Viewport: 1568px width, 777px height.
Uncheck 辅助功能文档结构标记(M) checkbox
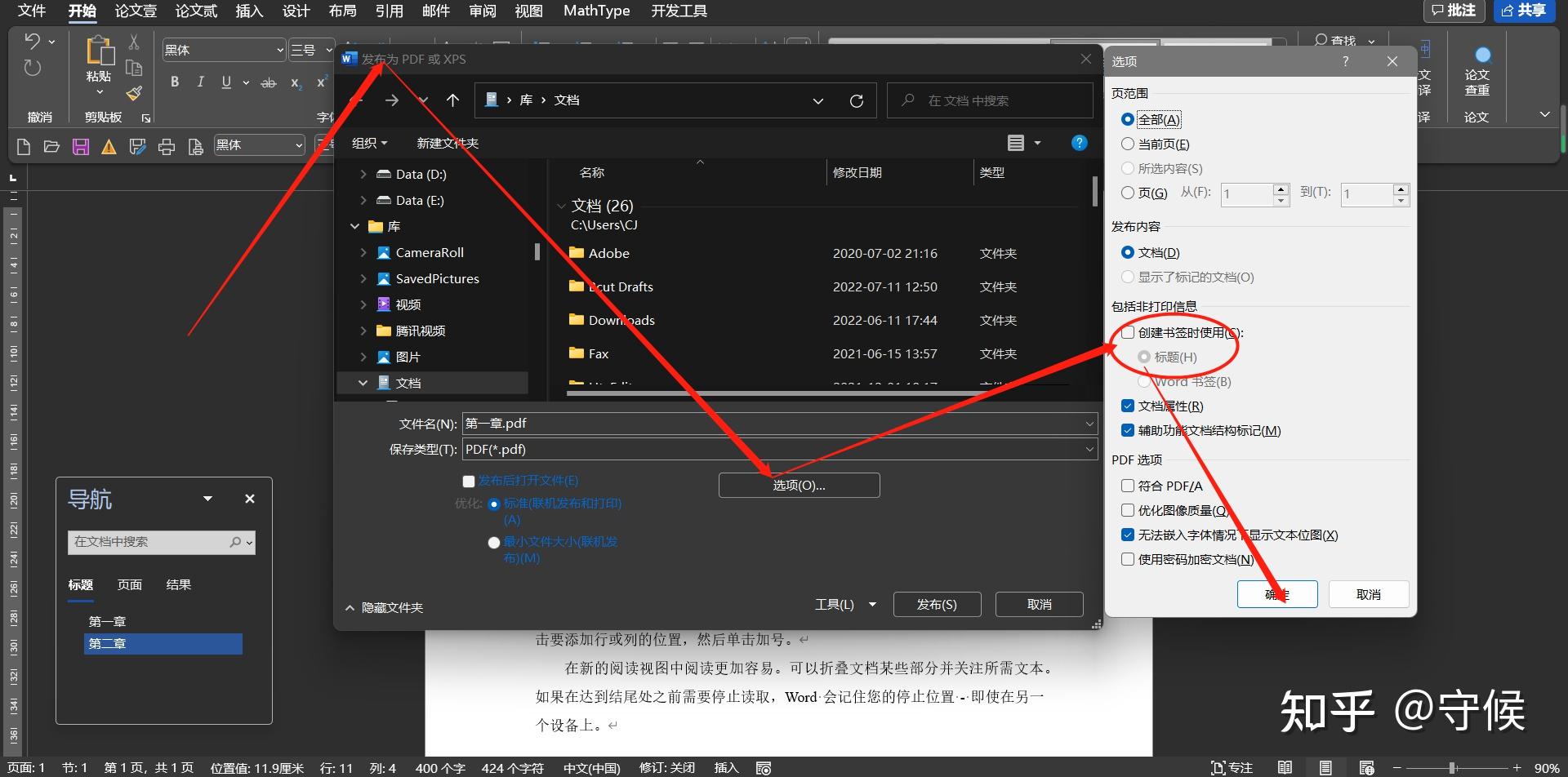click(x=1128, y=431)
